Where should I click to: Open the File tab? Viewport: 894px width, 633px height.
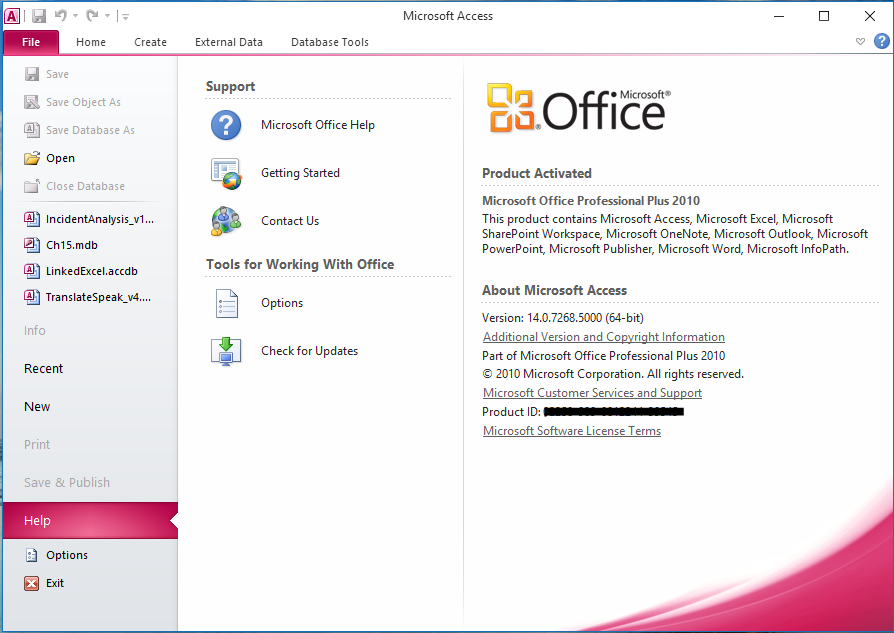pyautogui.click(x=31, y=42)
